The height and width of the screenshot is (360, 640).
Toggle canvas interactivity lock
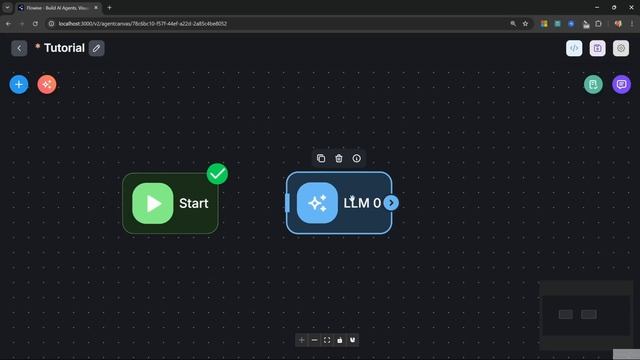click(340, 340)
